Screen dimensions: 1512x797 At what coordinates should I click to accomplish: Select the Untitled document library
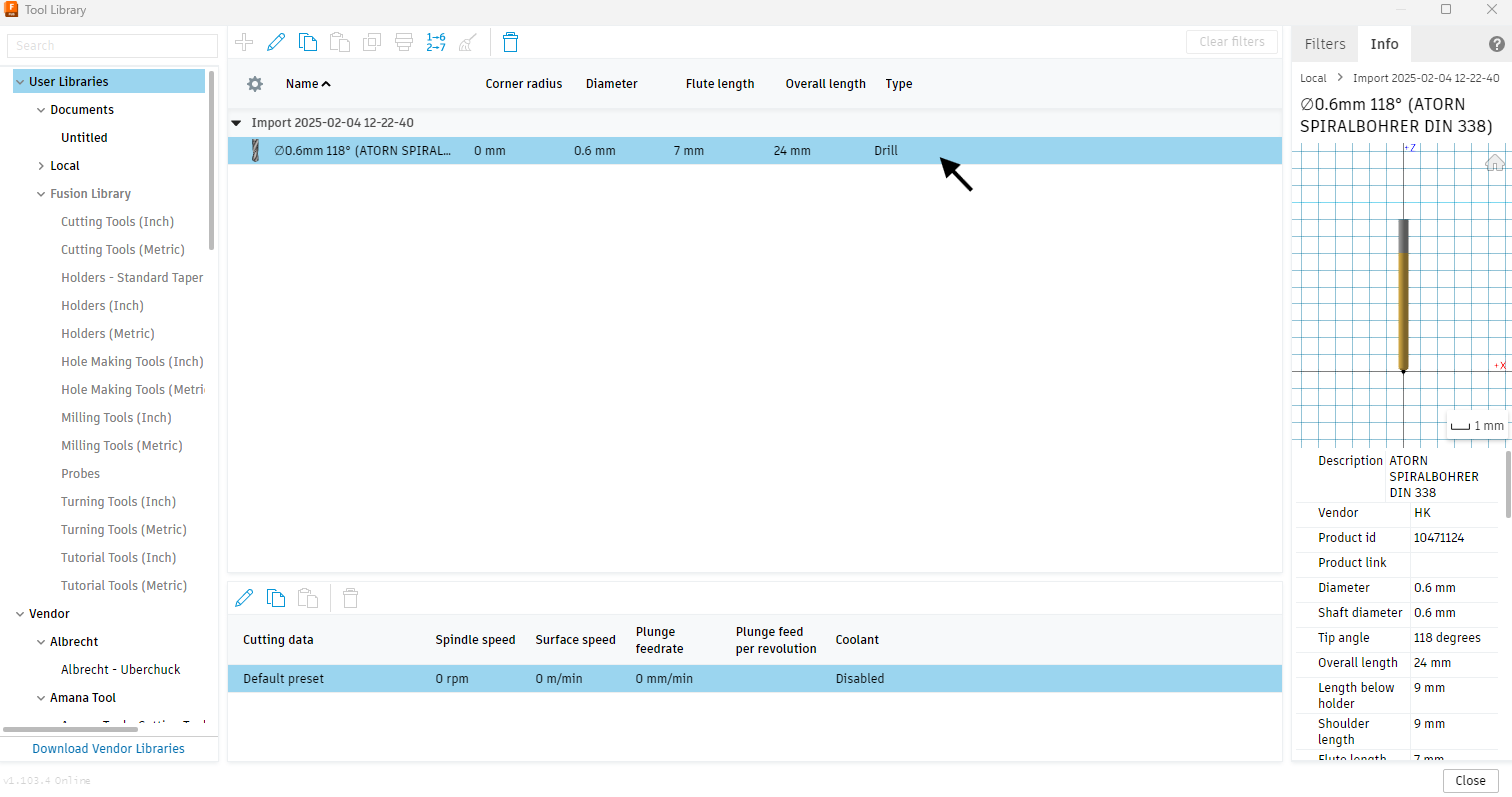click(84, 138)
